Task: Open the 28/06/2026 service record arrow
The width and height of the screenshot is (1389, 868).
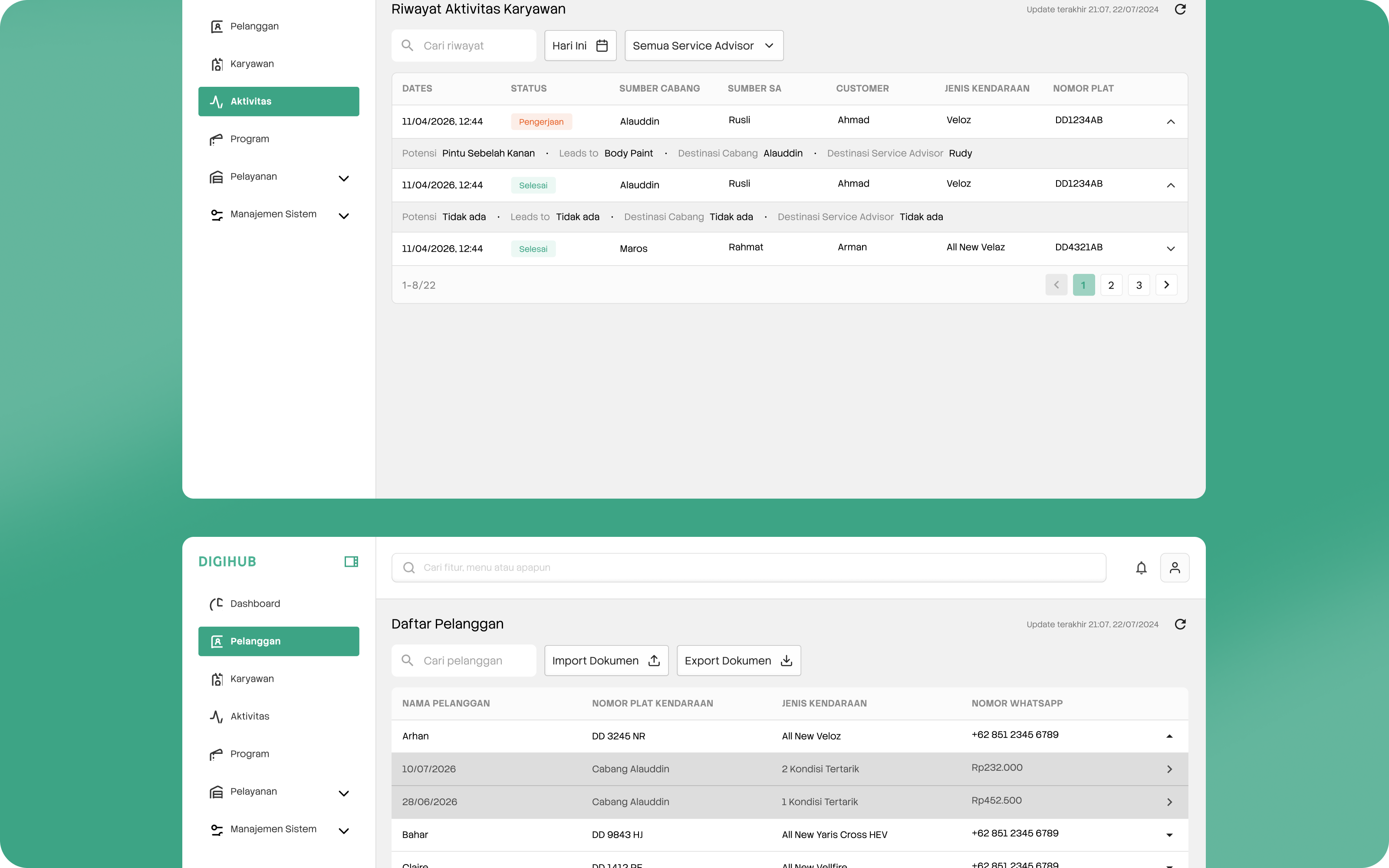Action: (x=1169, y=802)
